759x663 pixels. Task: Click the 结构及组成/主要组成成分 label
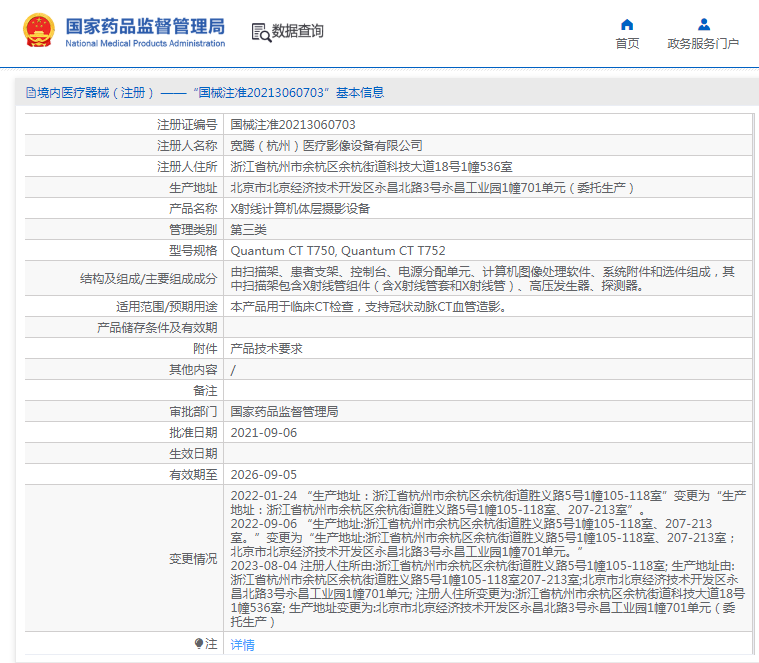tap(149, 279)
